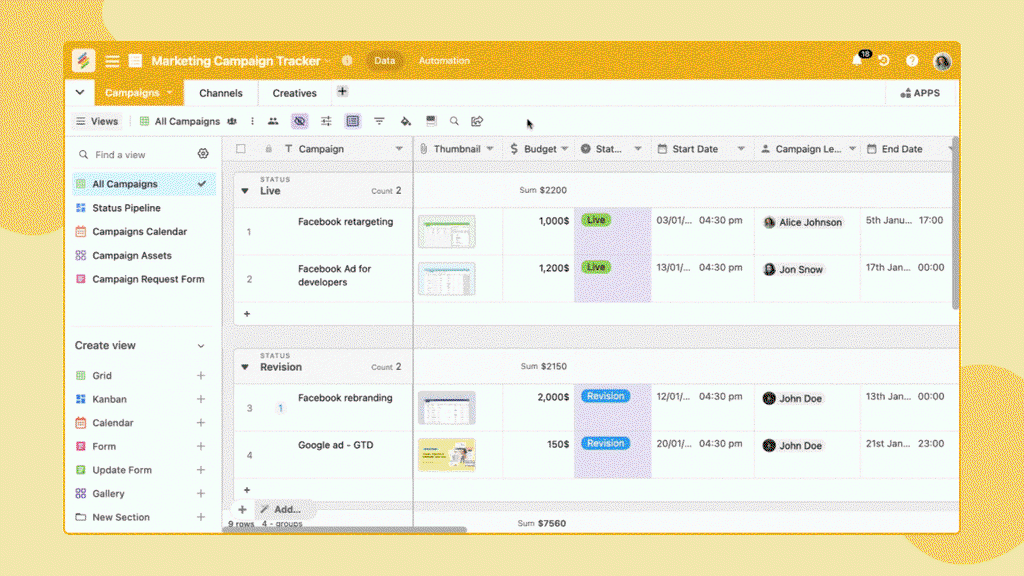The width and height of the screenshot is (1024, 576).
Task: Open the help question mark icon
Action: click(x=912, y=61)
